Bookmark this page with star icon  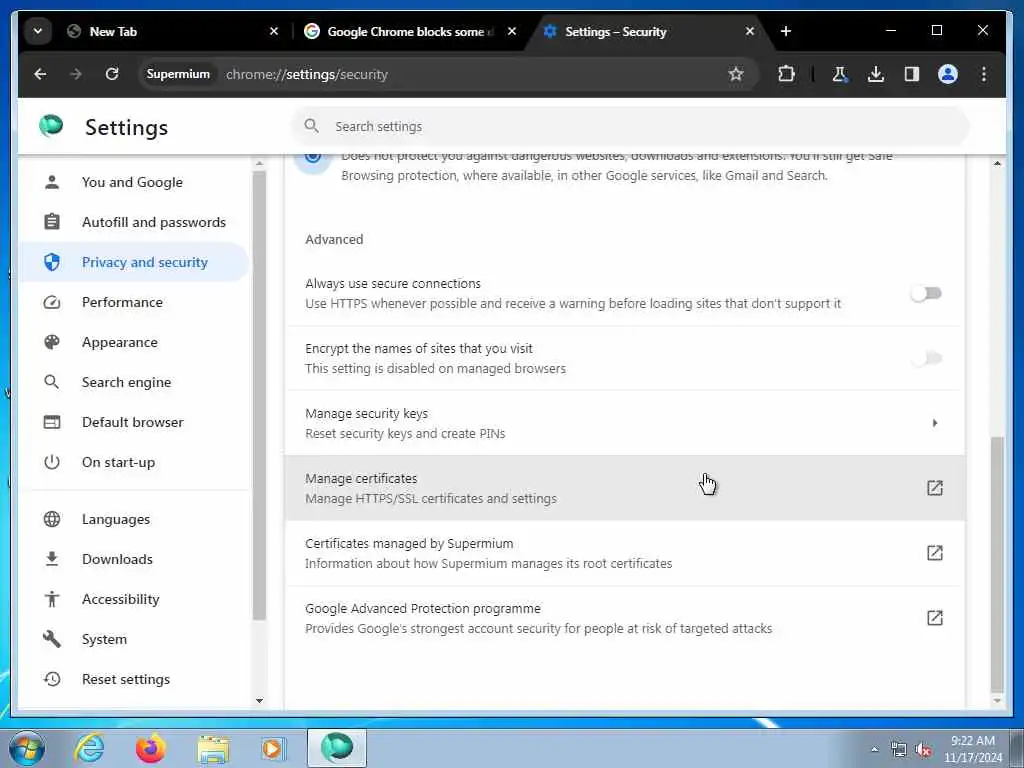pyautogui.click(x=736, y=74)
